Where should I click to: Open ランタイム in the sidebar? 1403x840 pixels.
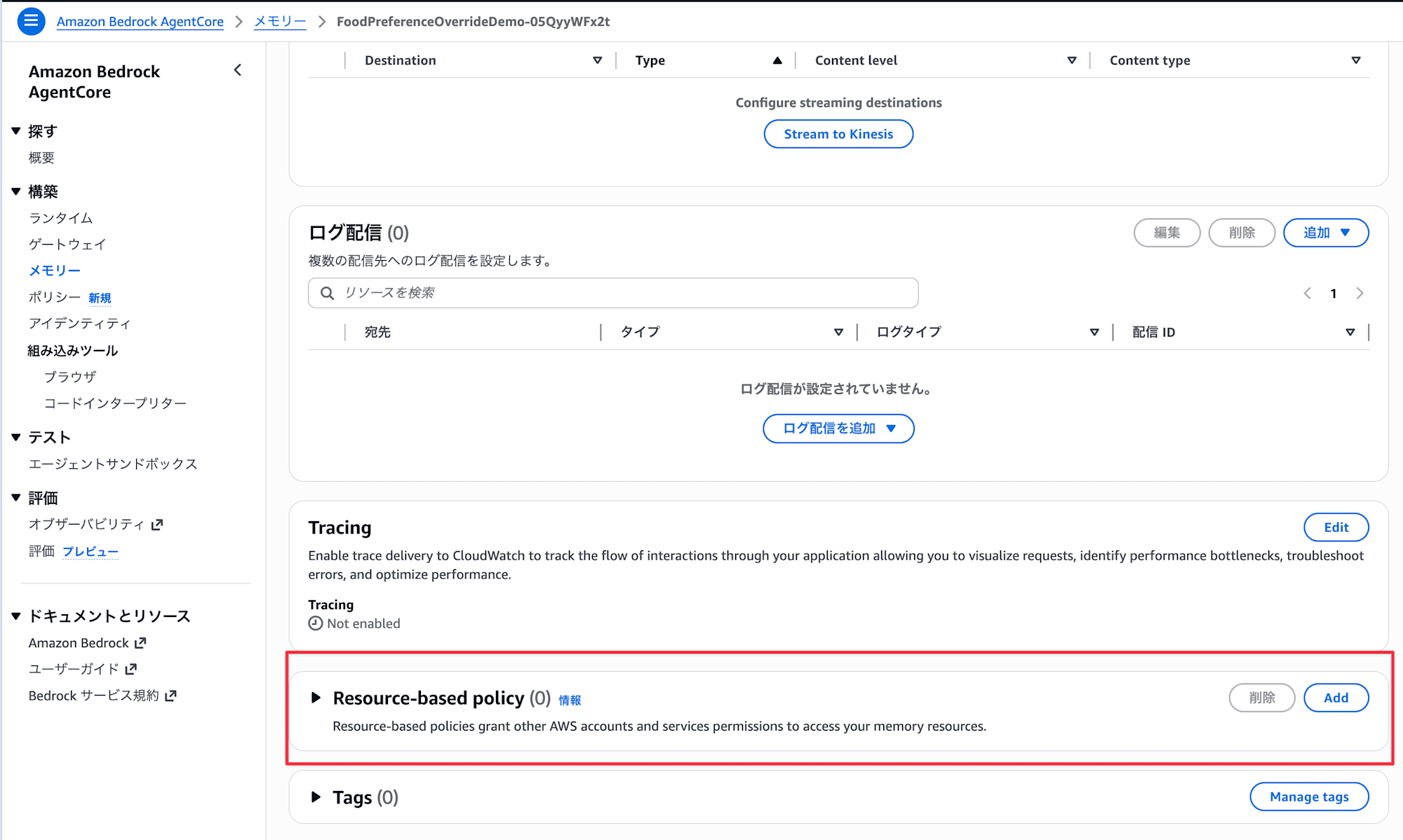[60, 218]
